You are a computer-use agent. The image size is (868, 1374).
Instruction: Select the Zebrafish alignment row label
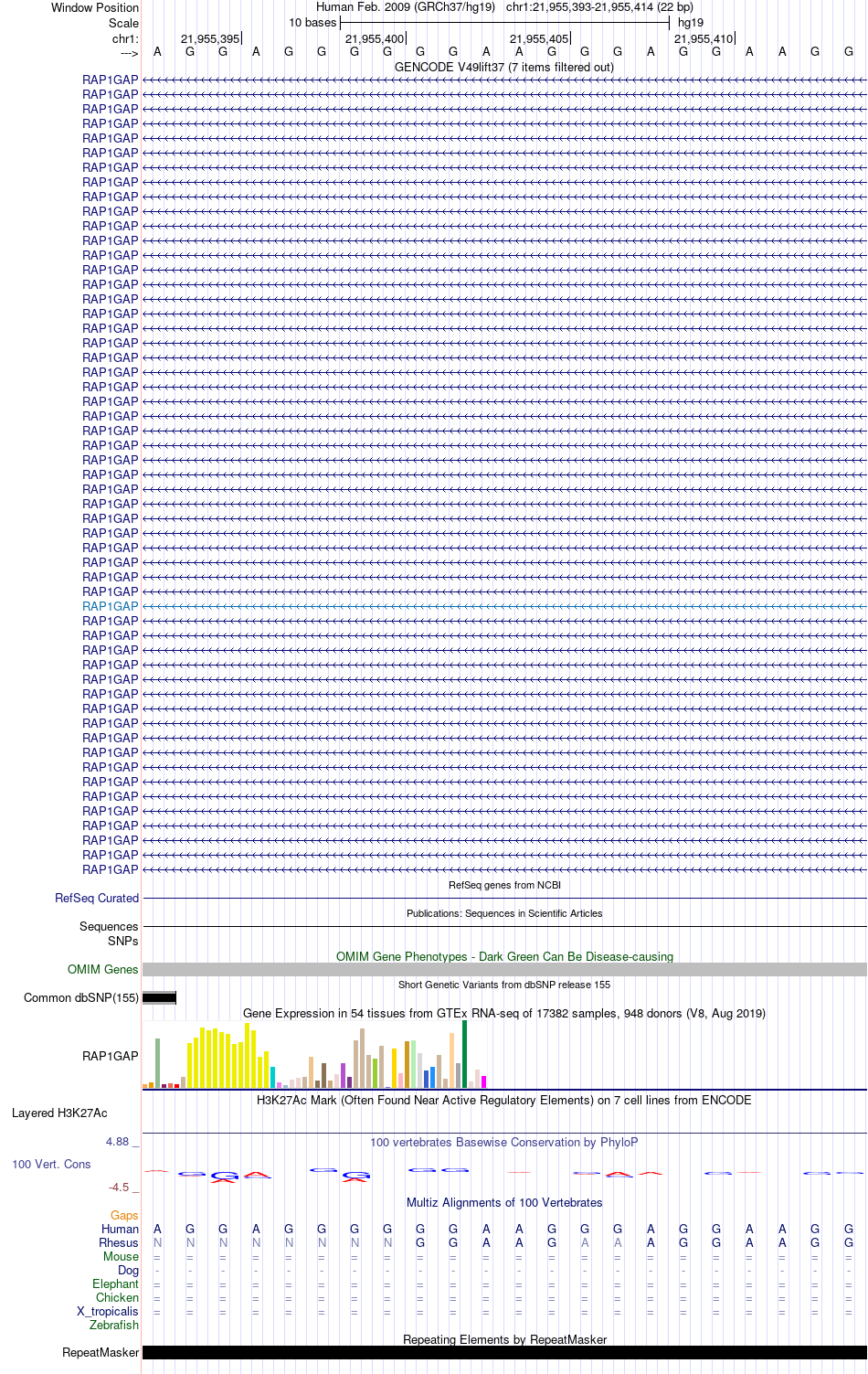[114, 1326]
